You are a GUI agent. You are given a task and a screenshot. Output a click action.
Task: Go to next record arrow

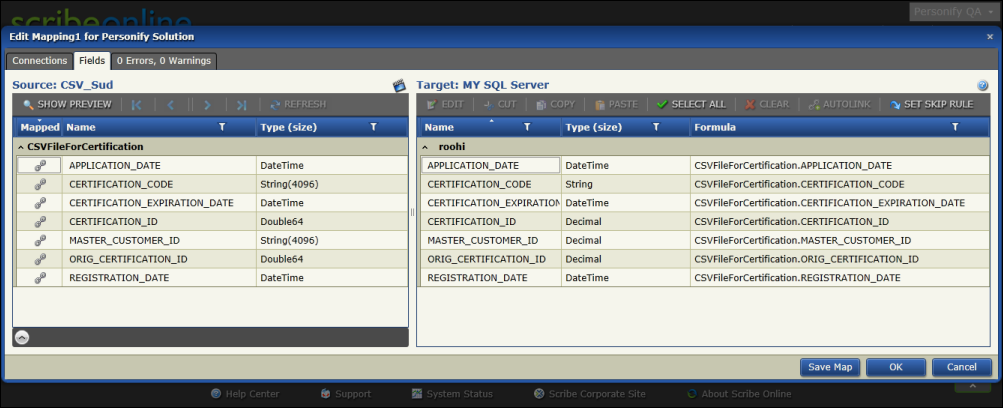point(207,105)
